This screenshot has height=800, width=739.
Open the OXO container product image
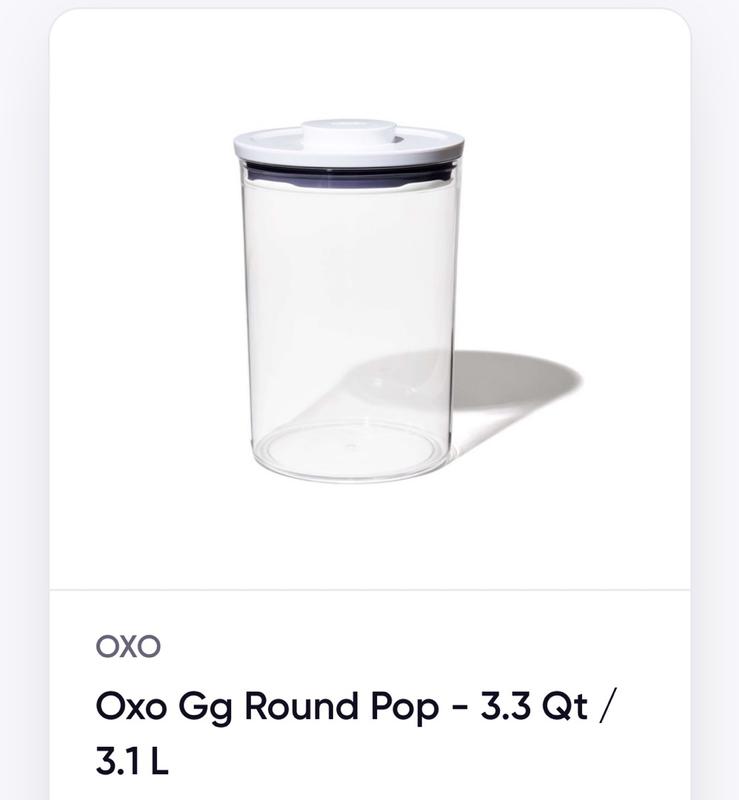369,300
